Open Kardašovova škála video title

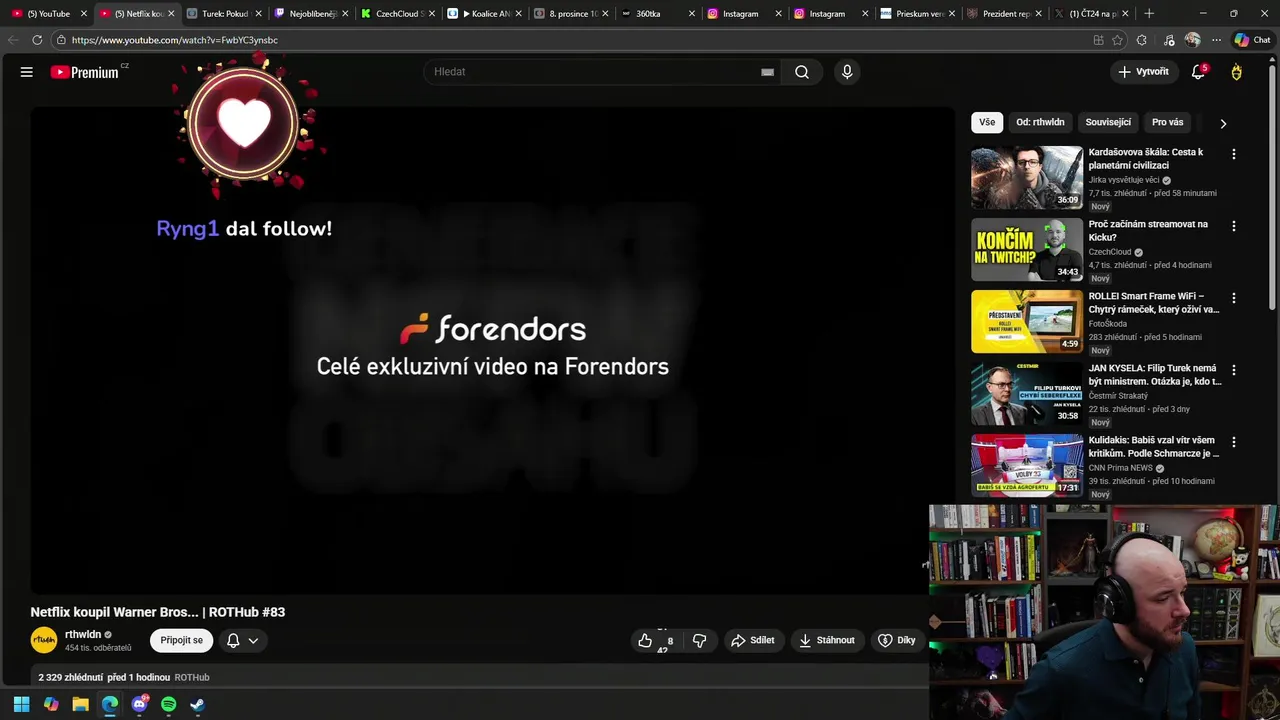[x=1146, y=158]
